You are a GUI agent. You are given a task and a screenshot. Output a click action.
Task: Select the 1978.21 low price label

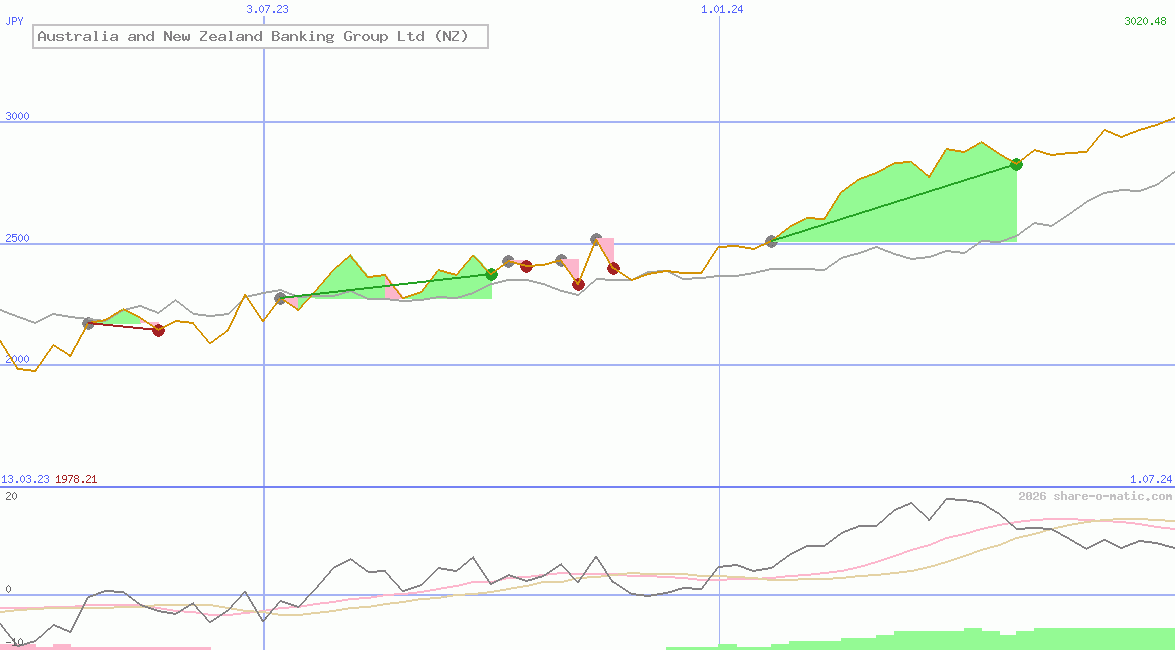click(77, 478)
